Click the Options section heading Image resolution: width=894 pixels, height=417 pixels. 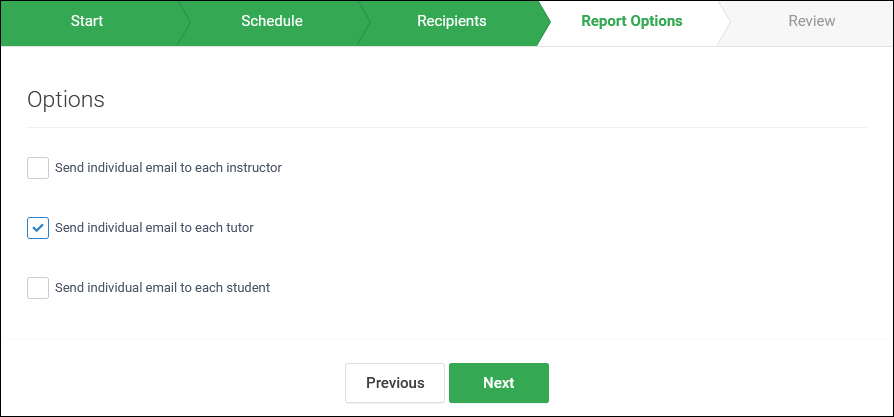point(66,100)
